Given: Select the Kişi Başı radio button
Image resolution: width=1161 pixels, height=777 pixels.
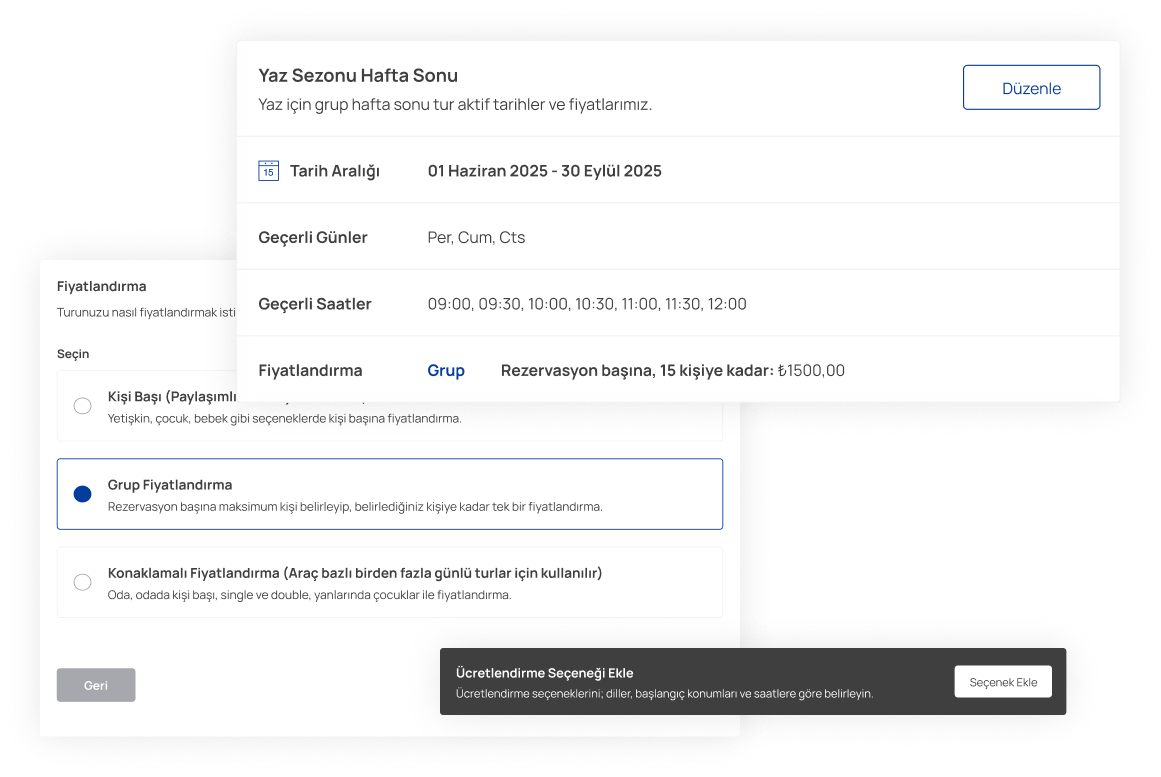Looking at the screenshot, I should [83, 406].
